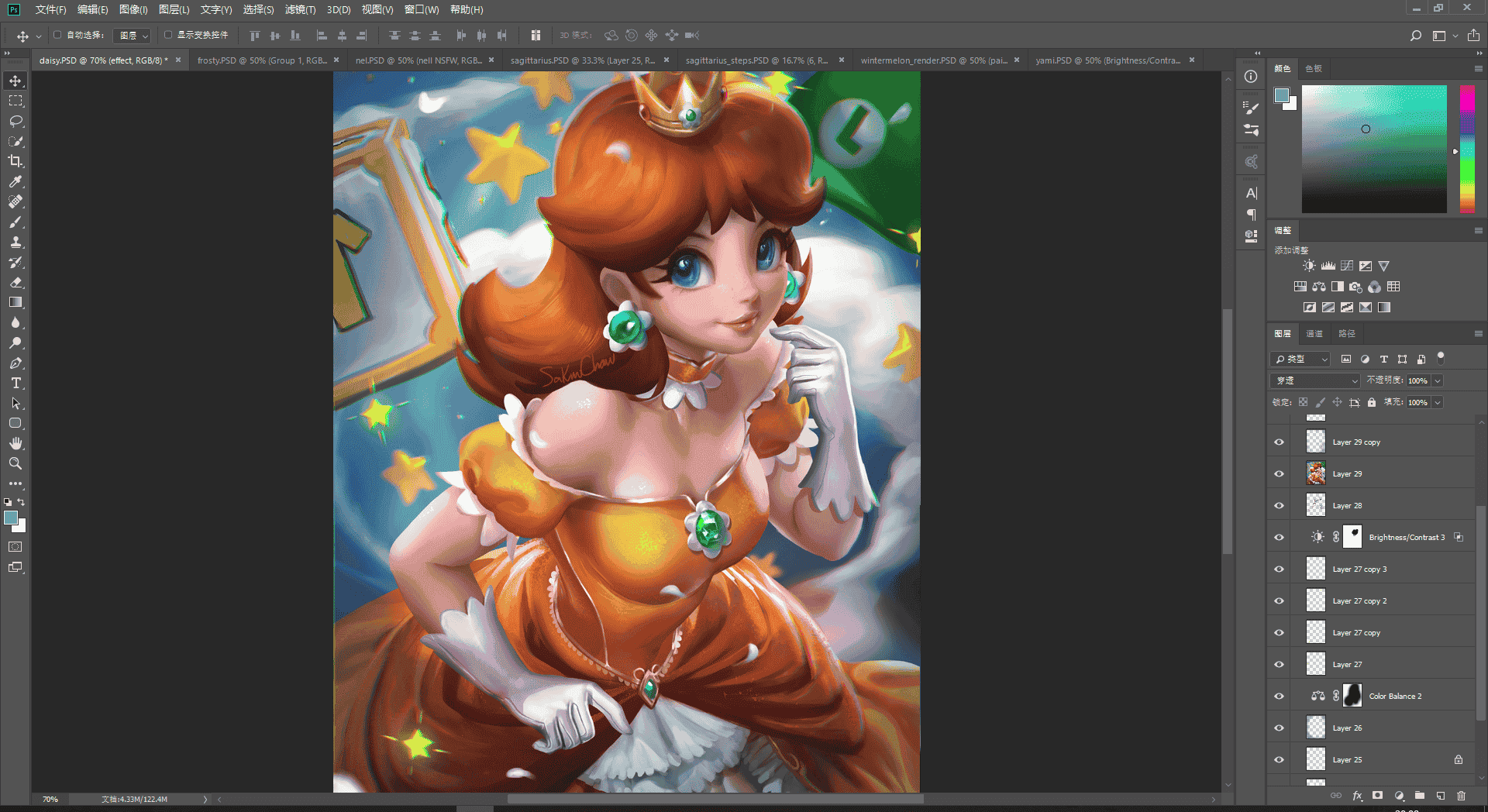Switch to the yami.PSD document tab

1107,60
